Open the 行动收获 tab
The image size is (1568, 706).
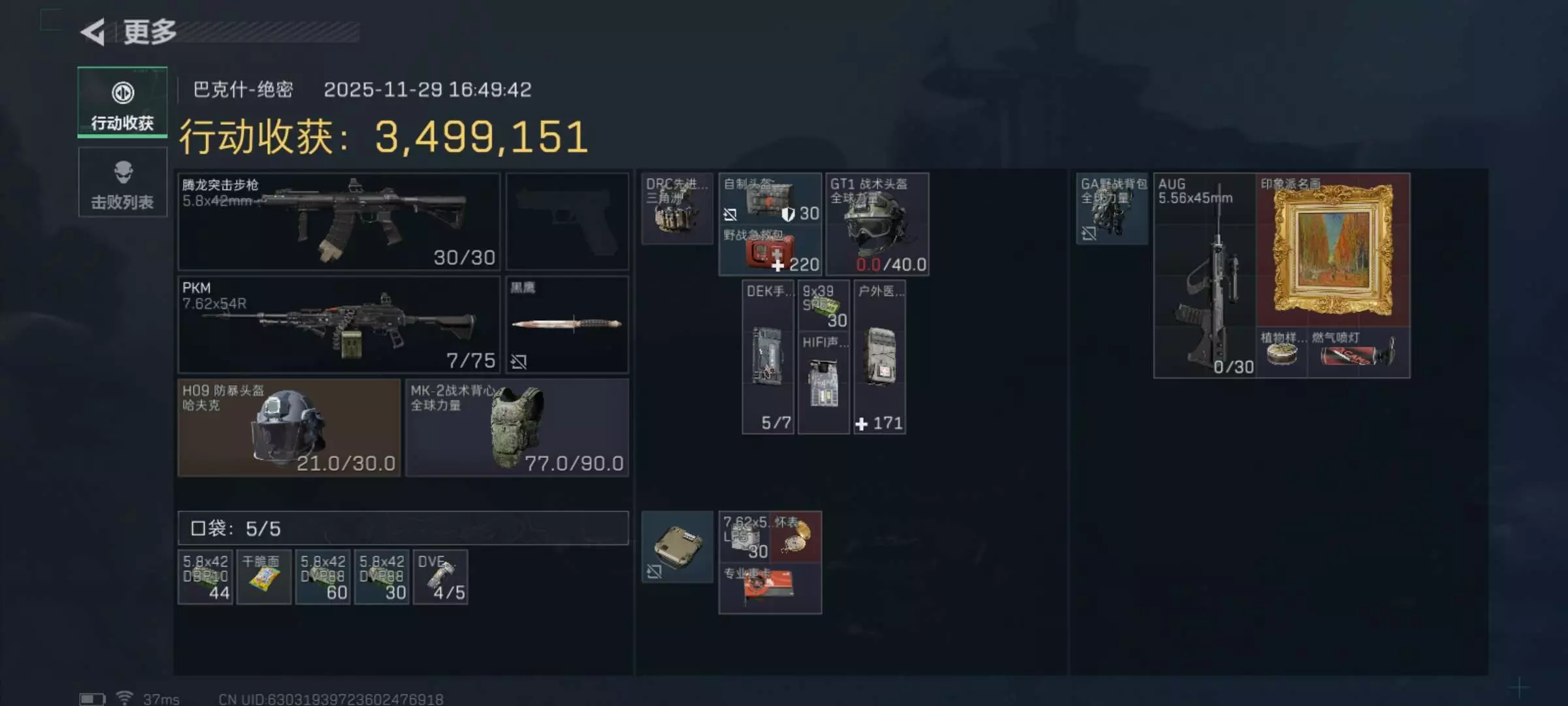tap(122, 102)
